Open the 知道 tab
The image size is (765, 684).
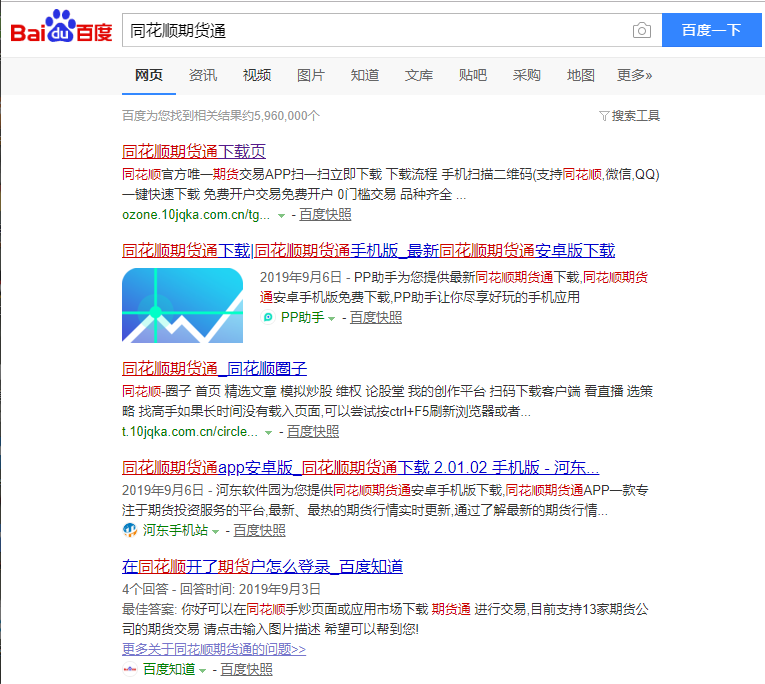pos(364,75)
